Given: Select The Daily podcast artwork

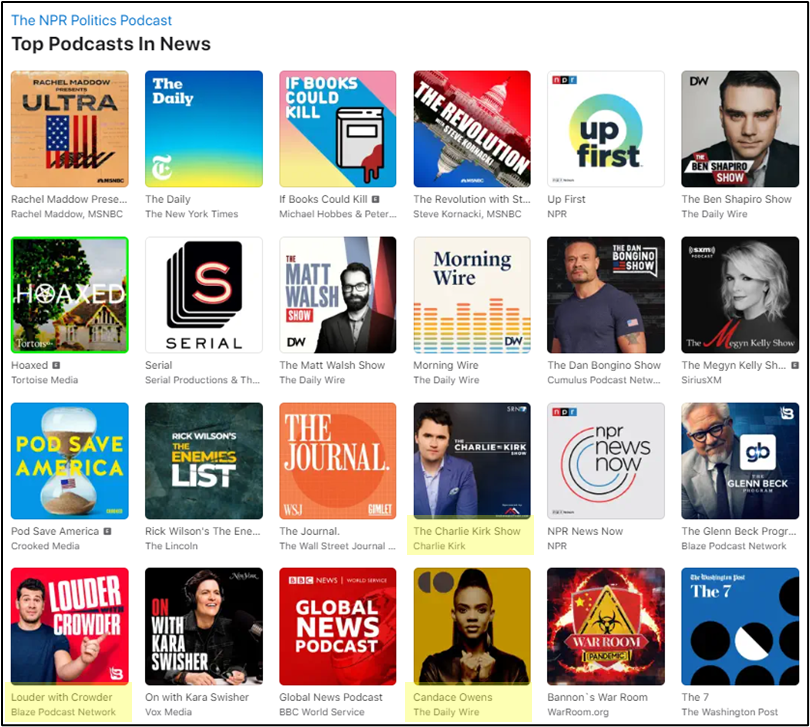Looking at the screenshot, I should point(204,129).
